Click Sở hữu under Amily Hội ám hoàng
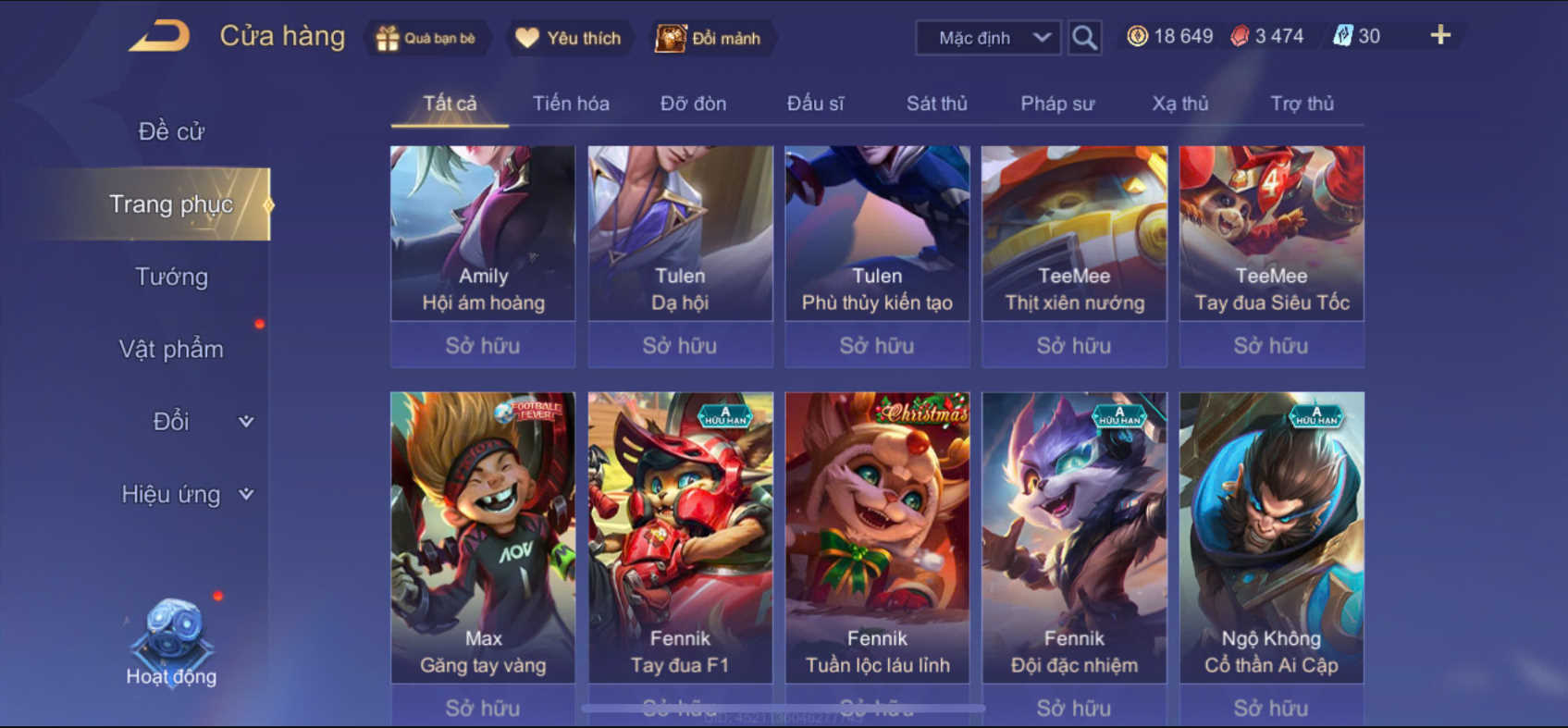 click(x=483, y=345)
